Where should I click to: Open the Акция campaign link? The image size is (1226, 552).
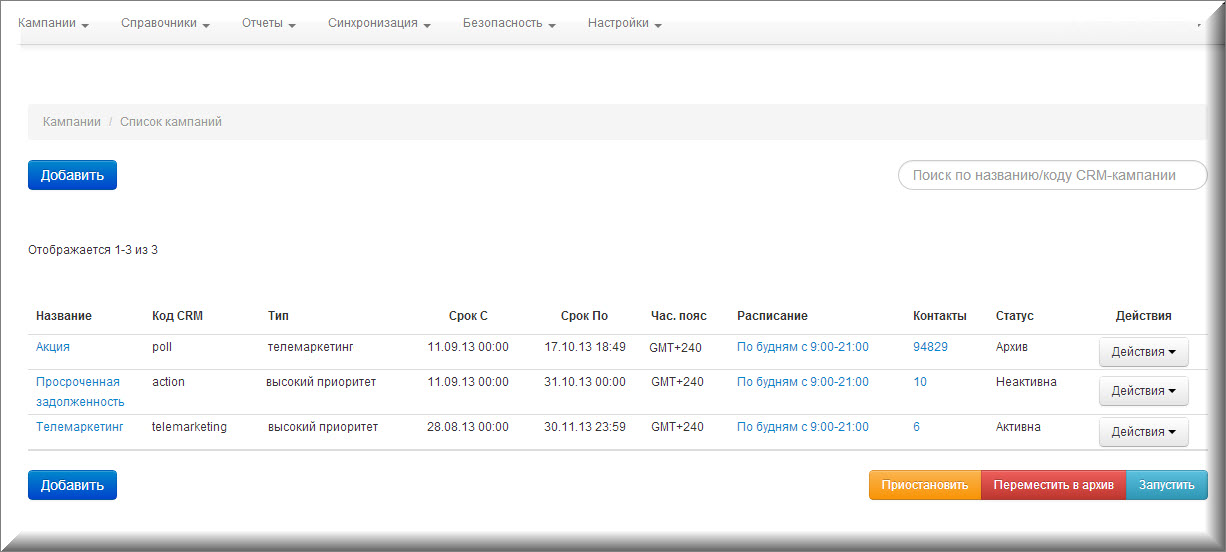[x=53, y=347]
